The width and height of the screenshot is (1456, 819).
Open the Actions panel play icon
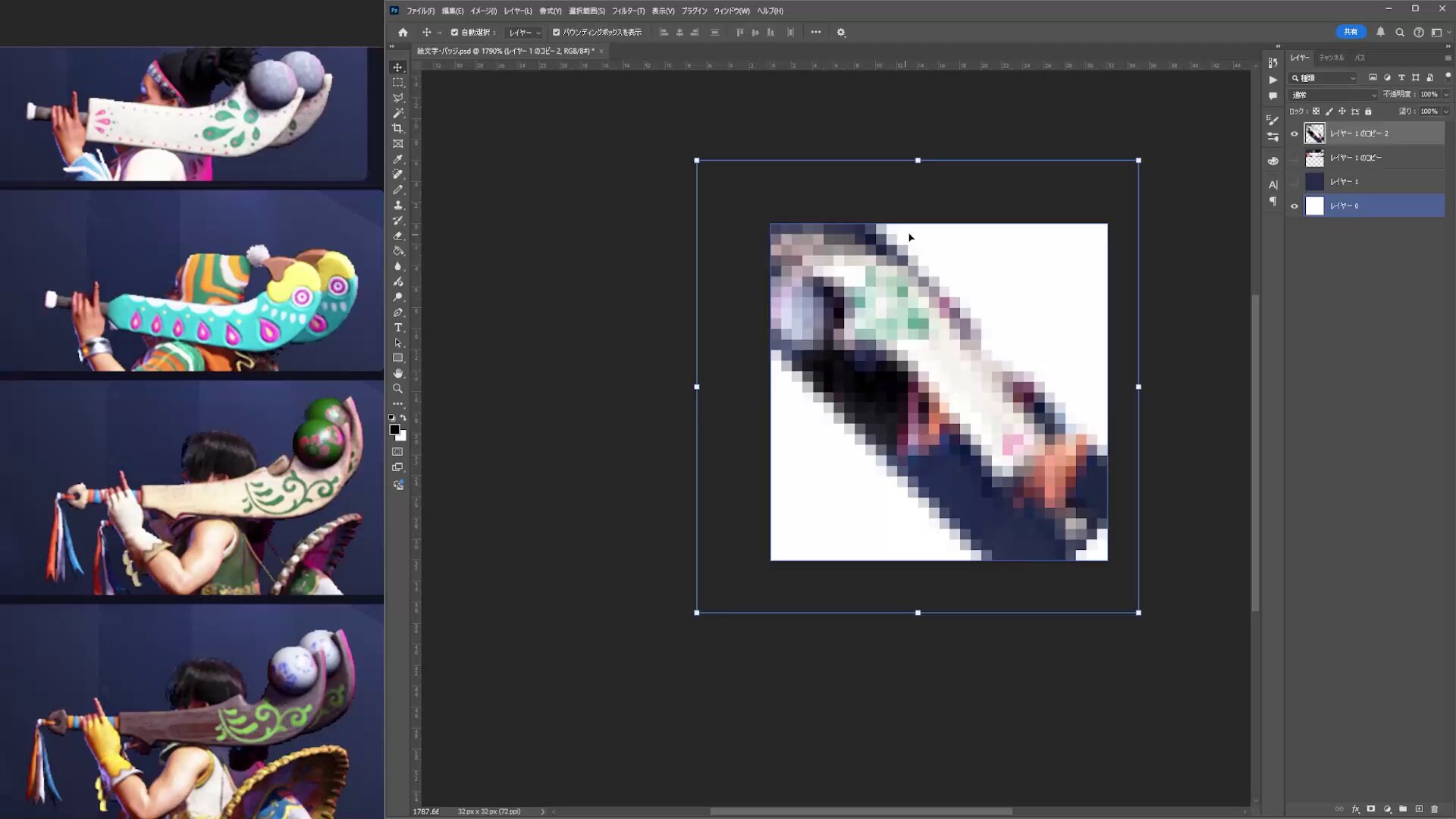pos(1272,80)
